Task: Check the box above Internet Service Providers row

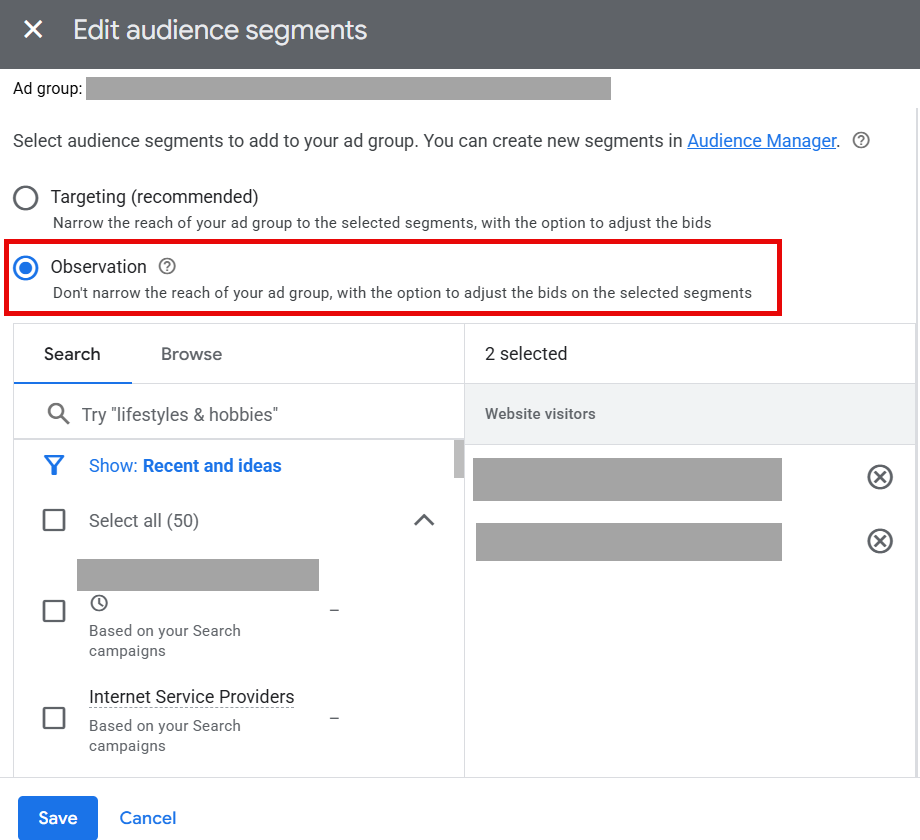Action: coord(54,611)
